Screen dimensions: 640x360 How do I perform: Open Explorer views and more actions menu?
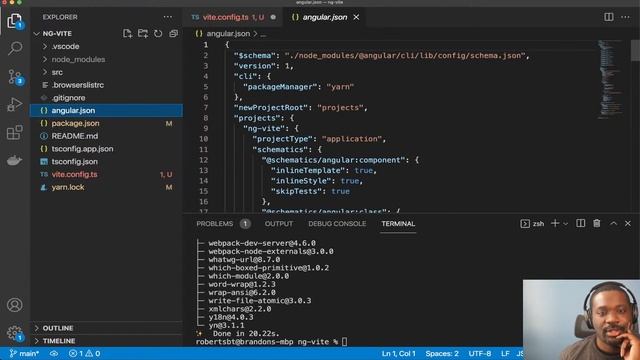168,17
